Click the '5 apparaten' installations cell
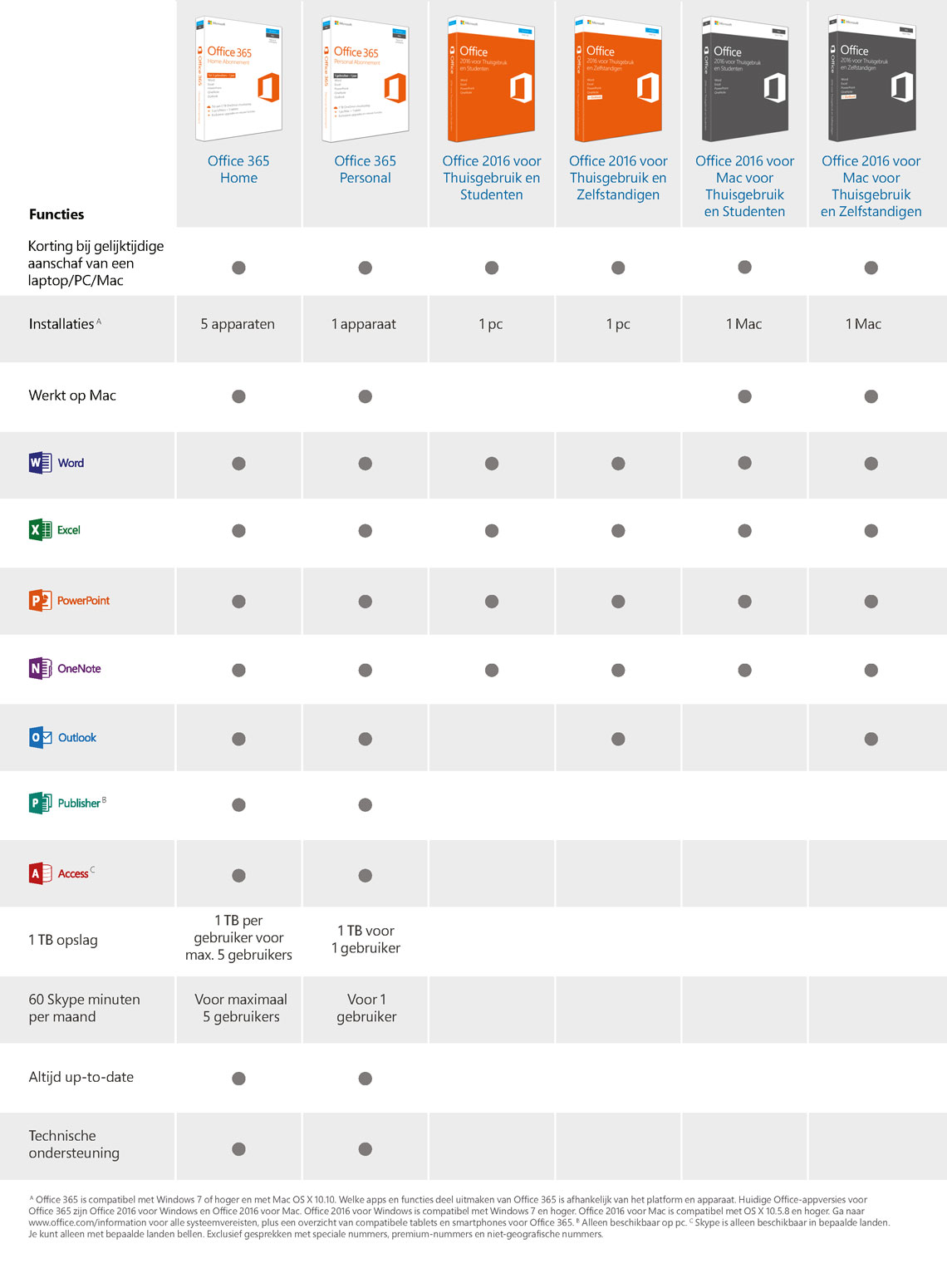Screen dimensions: 947x1288 point(238,324)
